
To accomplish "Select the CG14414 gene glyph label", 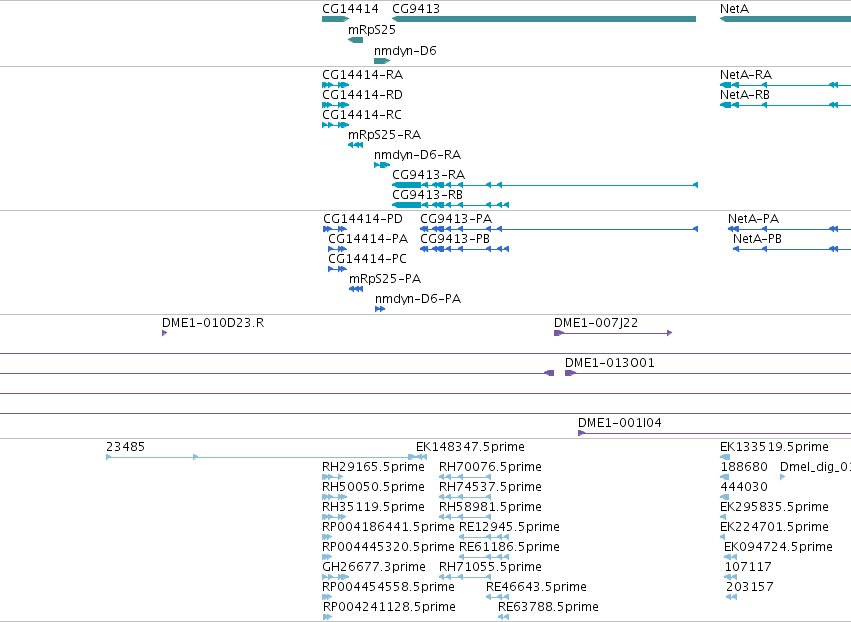I will pyautogui.click(x=350, y=9).
